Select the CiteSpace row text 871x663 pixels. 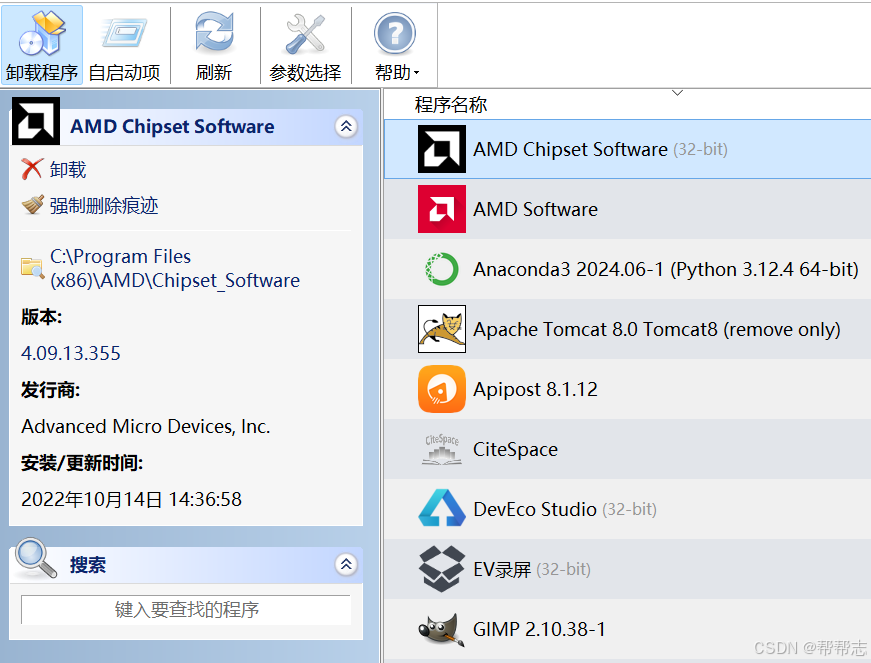(515, 449)
